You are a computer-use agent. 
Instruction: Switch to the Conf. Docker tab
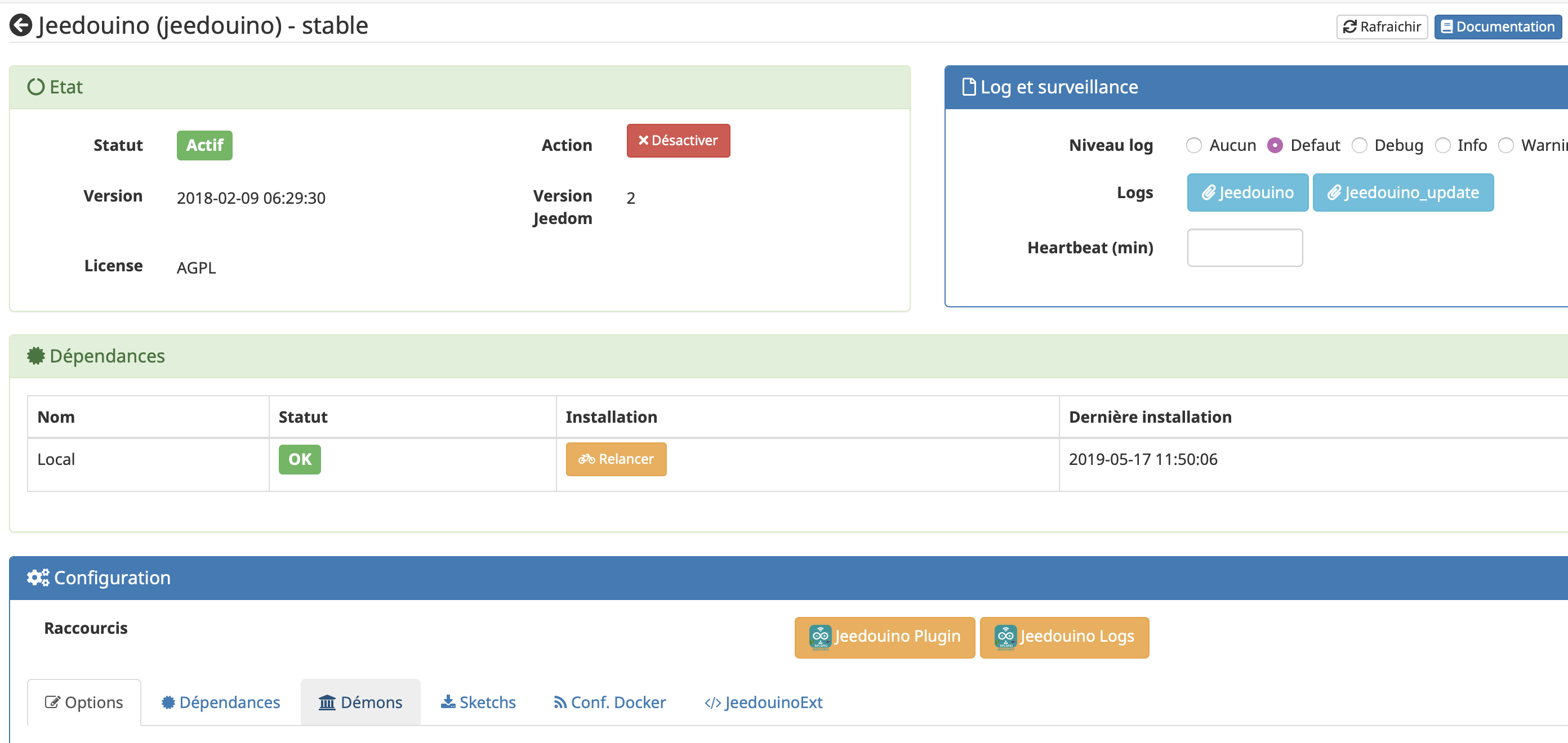[609, 702]
